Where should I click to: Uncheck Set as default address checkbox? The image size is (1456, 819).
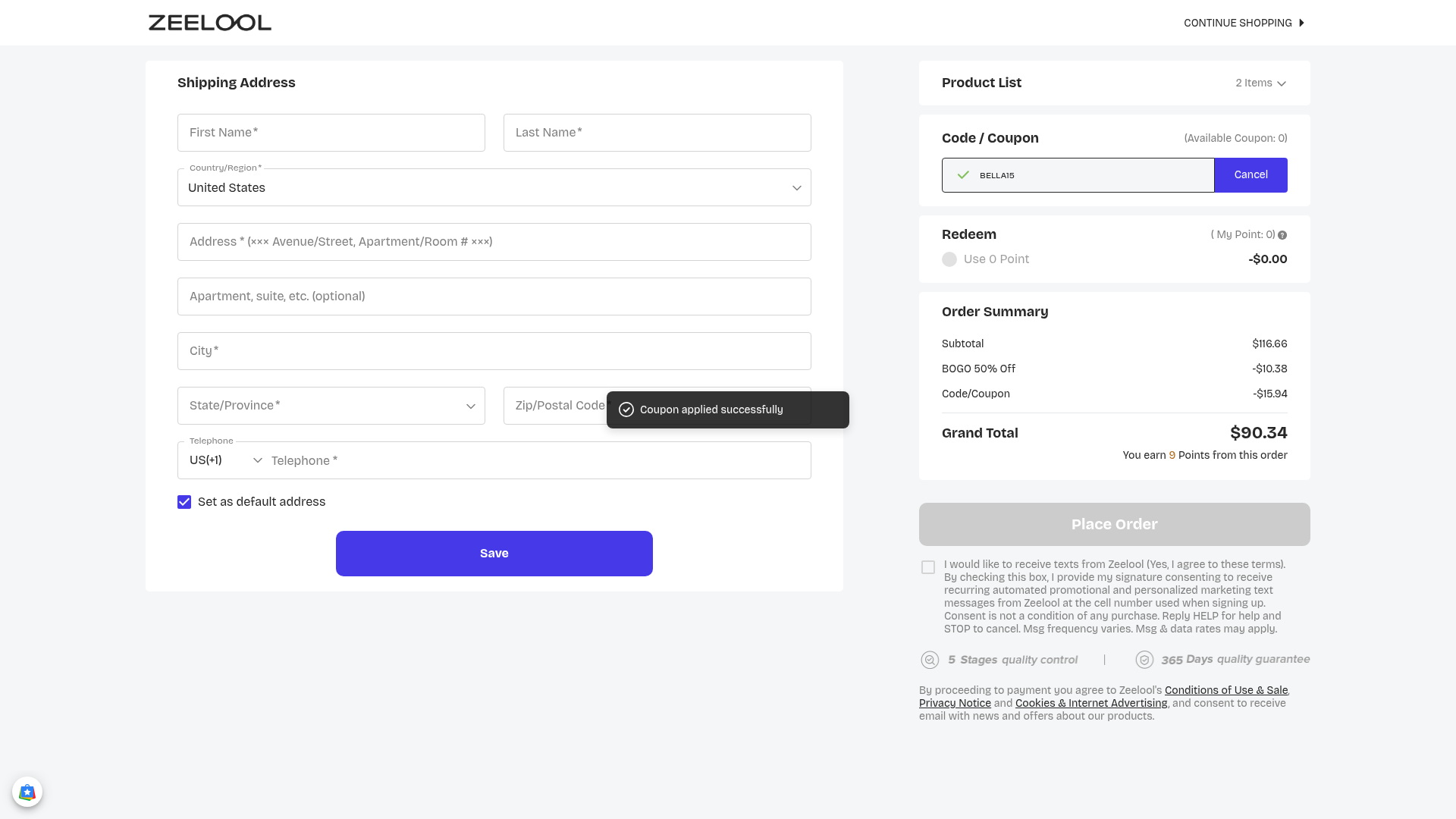pyautogui.click(x=184, y=502)
